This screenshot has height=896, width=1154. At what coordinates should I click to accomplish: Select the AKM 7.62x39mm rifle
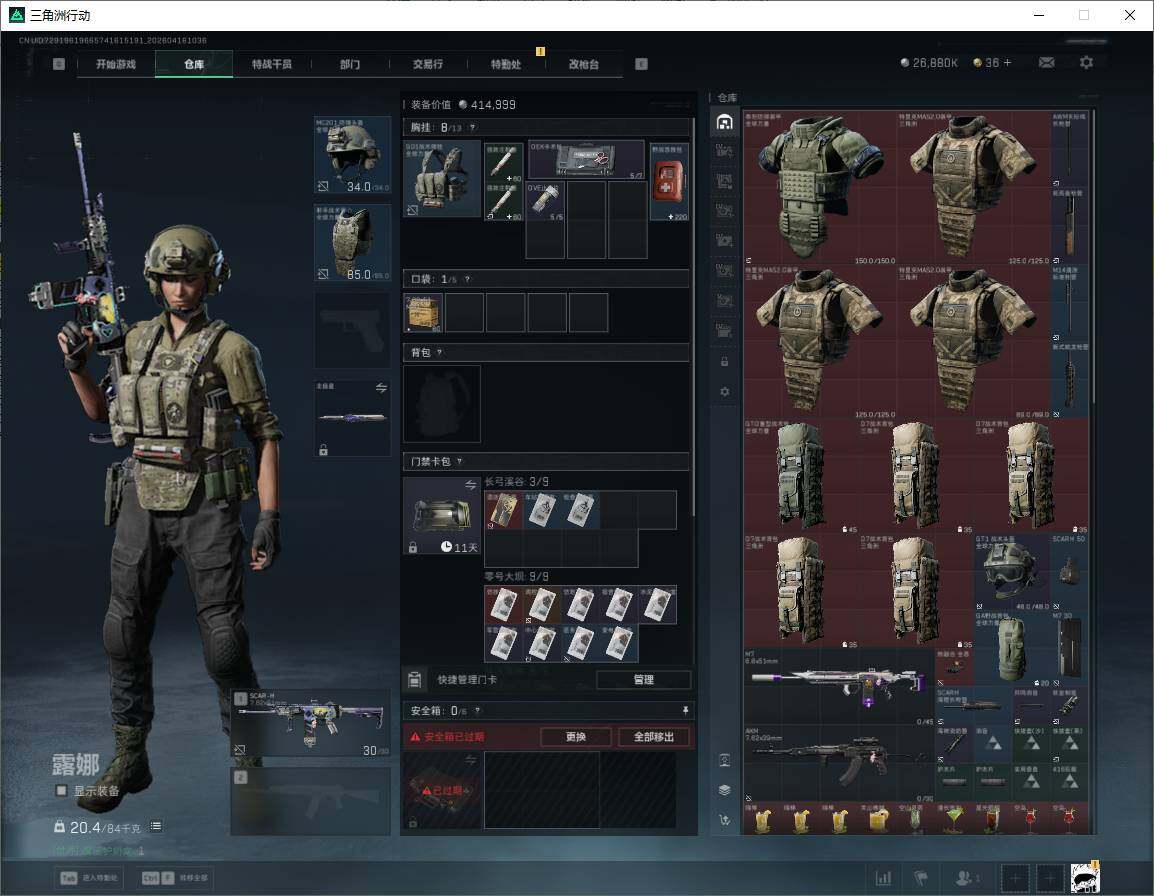(x=839, y=763)
